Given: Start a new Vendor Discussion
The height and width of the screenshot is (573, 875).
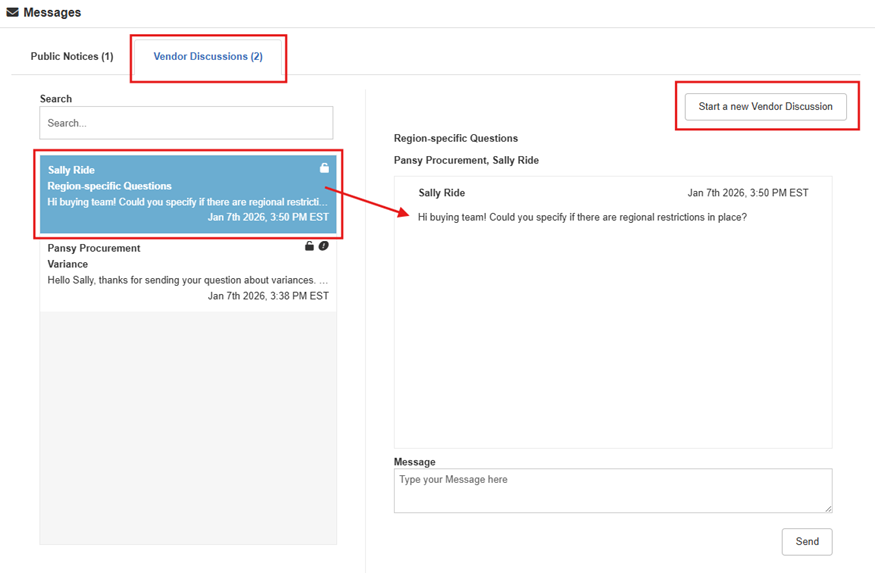Looking at the screenshot, I should (766, 107).
